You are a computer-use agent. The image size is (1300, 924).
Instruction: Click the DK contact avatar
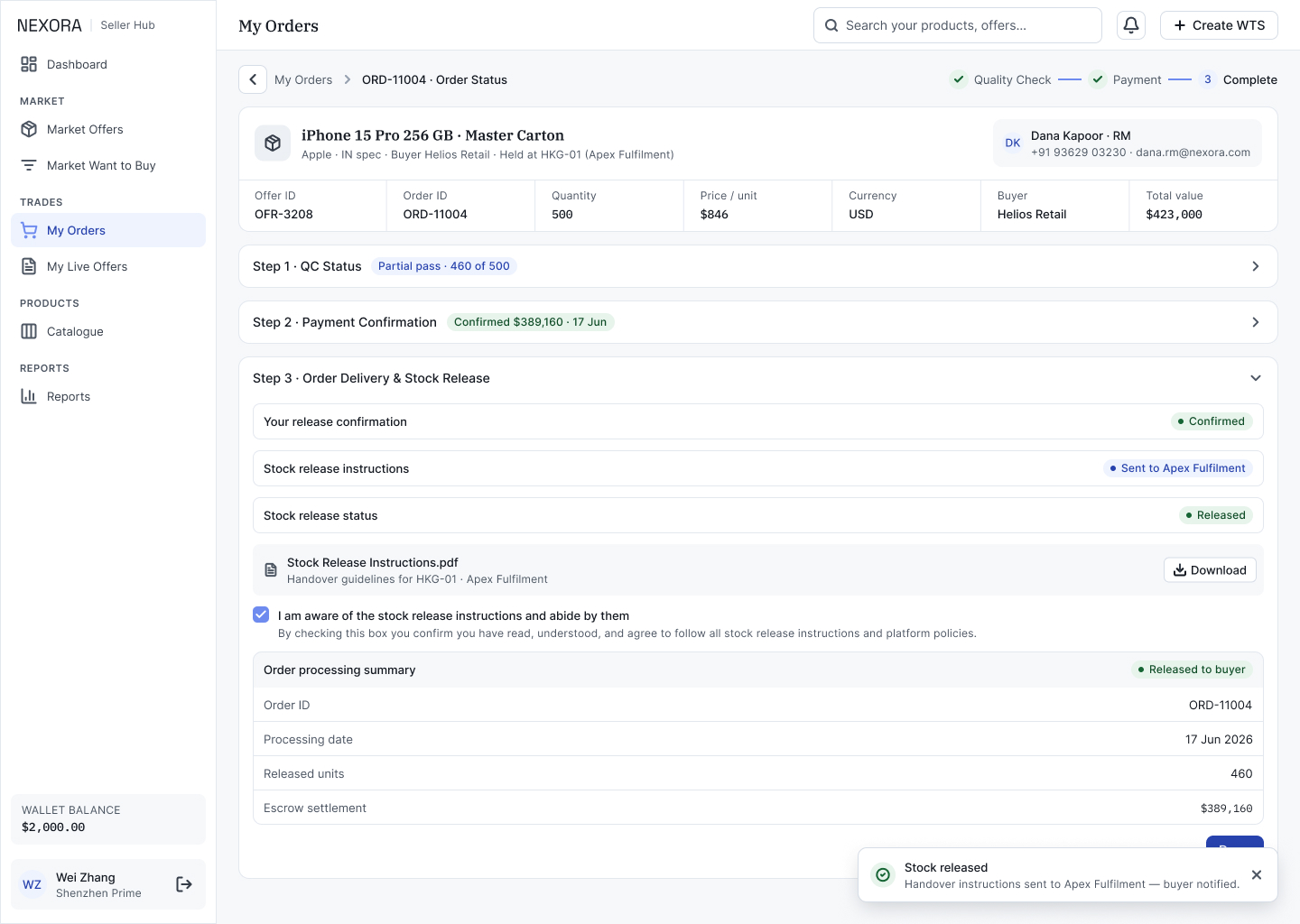coord(1013,143)
